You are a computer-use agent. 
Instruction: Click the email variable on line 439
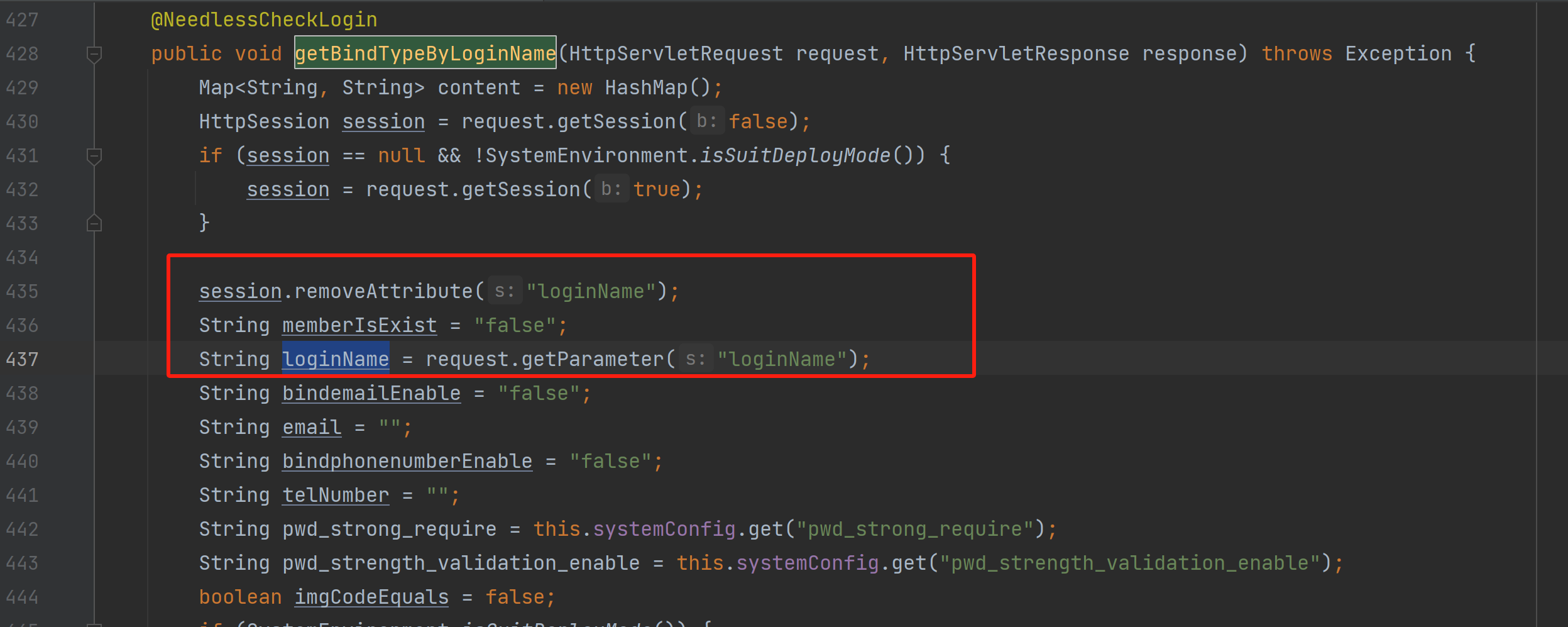[x=312, y=427]
